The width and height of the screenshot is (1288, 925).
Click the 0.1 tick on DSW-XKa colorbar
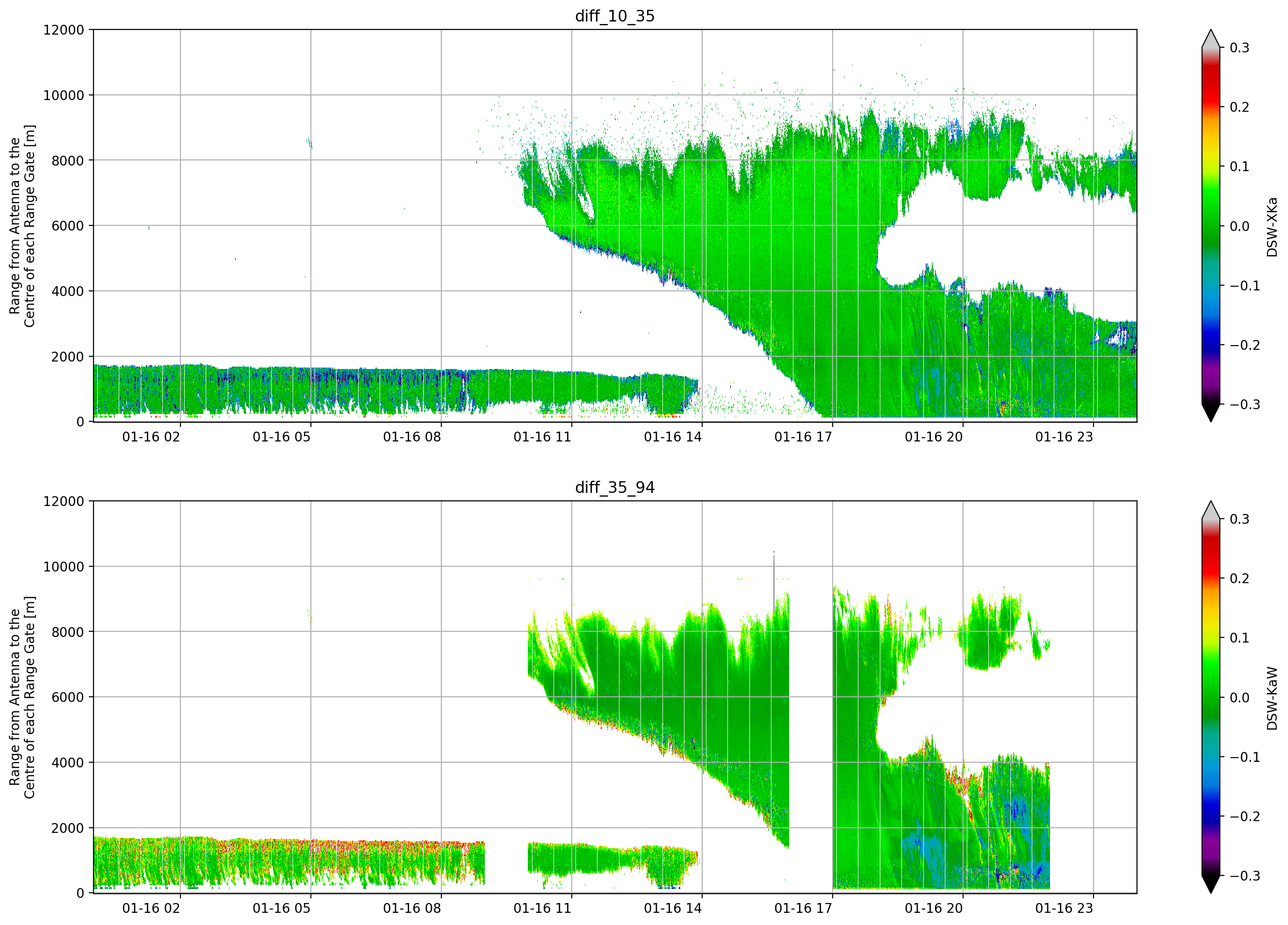(1240, 166)
